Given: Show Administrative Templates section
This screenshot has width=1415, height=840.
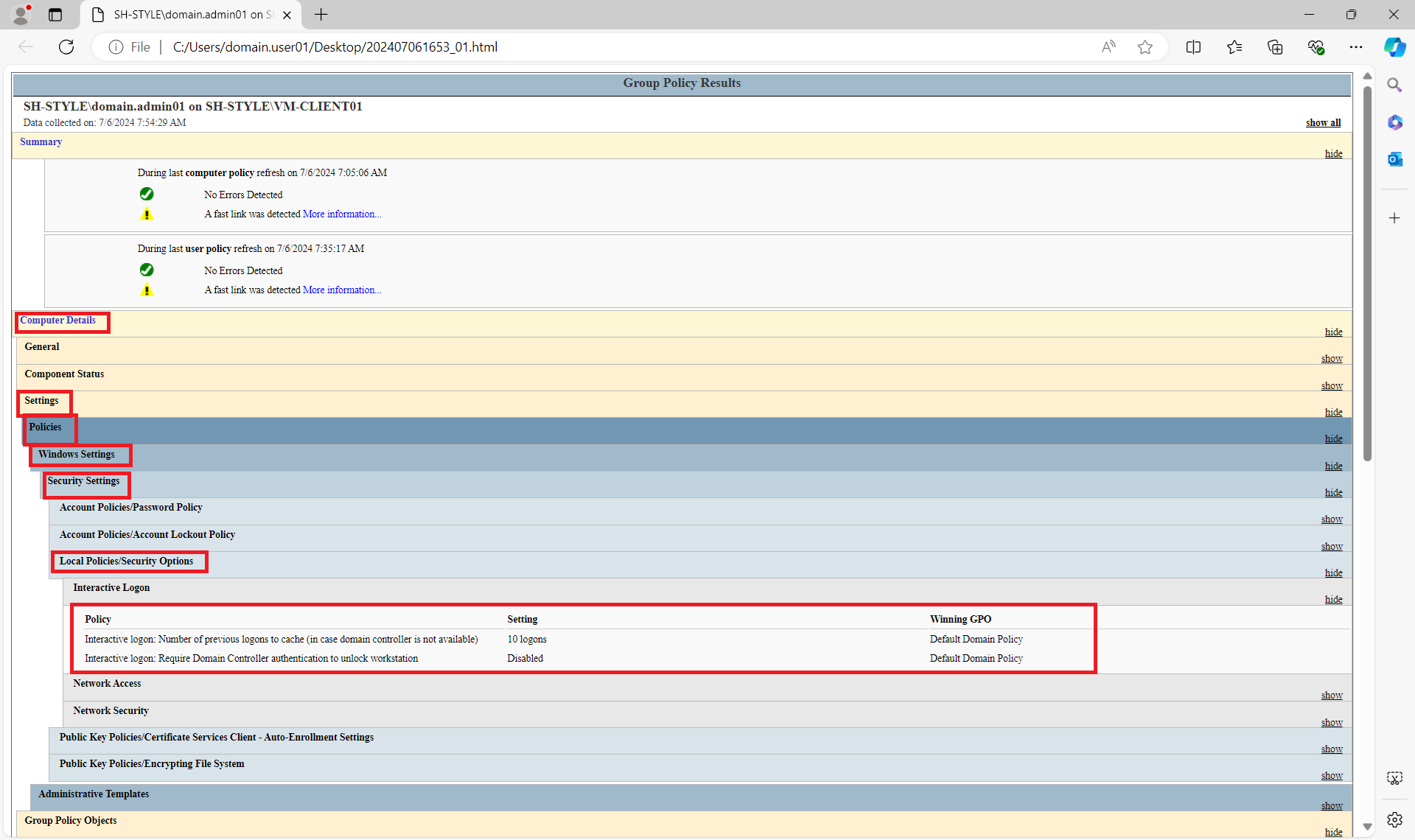Looking at the screenshot, I should (x=1331, y=806).
